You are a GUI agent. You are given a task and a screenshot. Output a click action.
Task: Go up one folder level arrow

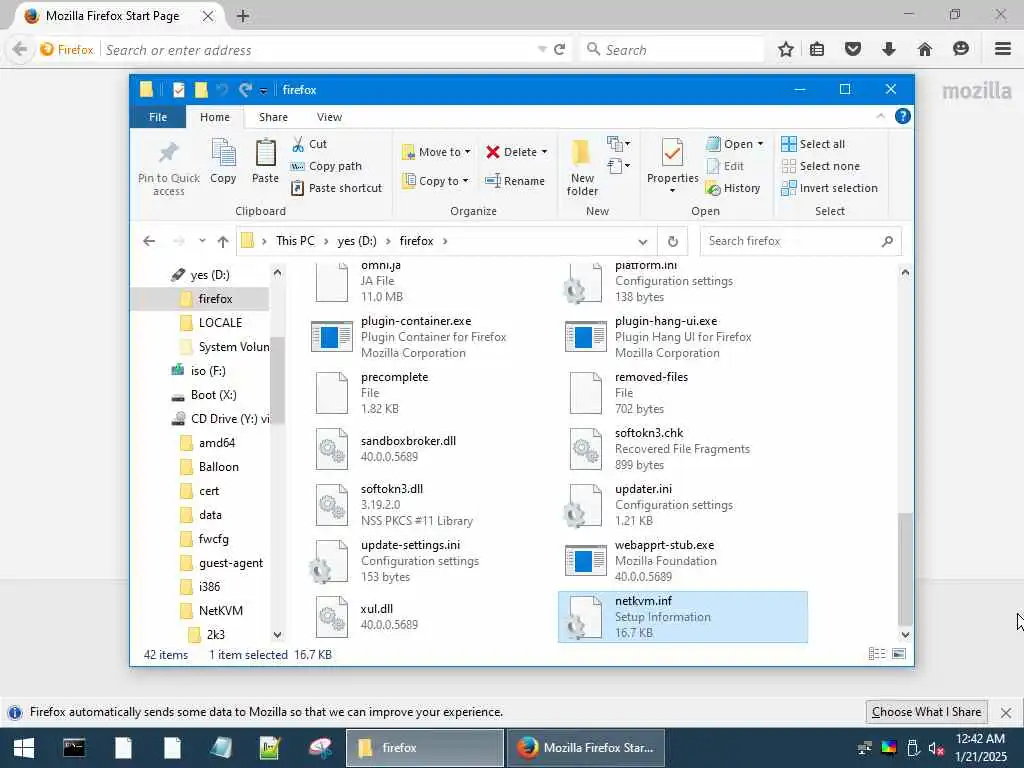223,242
